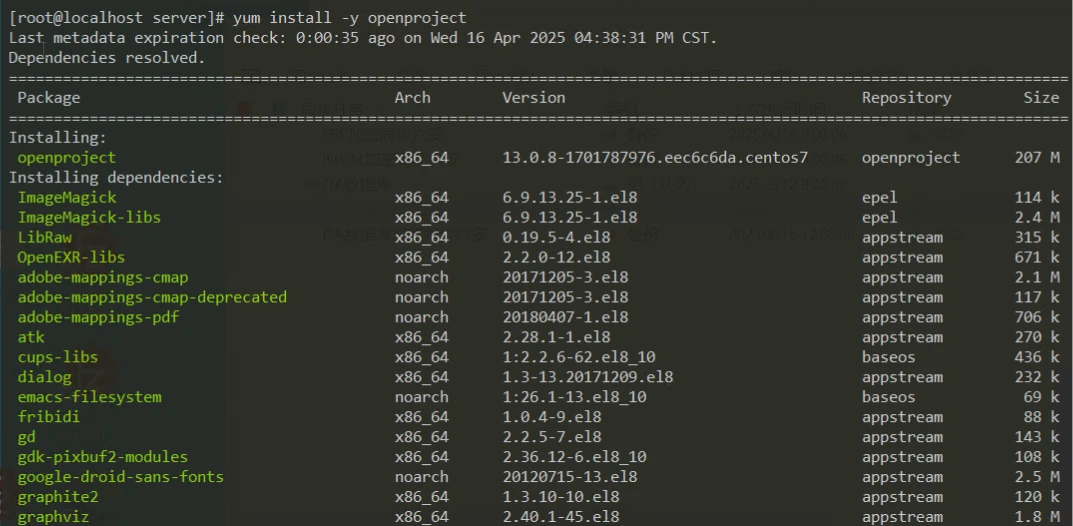Select the cups-libs package name
Screen dimensions: 1073x526
click(x=57, y=357)
